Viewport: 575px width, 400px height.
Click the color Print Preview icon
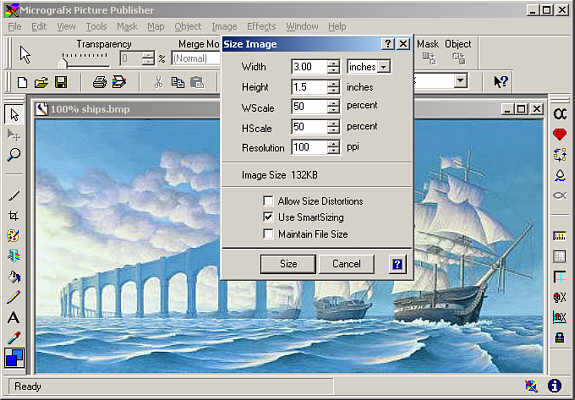tap(119, 82)
